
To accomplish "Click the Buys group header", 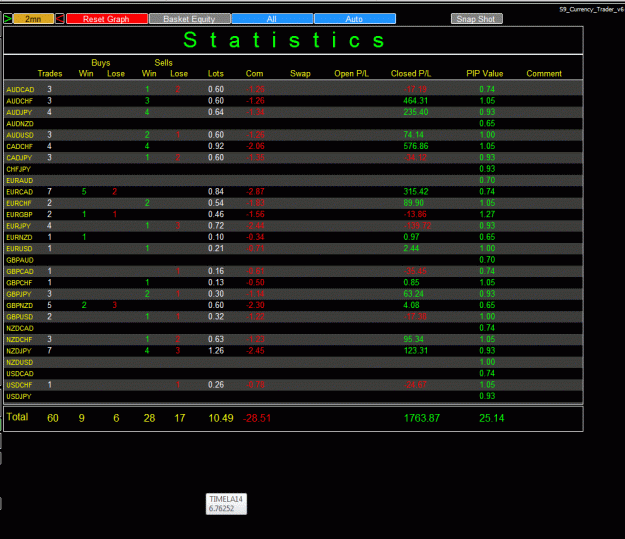I will coord(100,63).
